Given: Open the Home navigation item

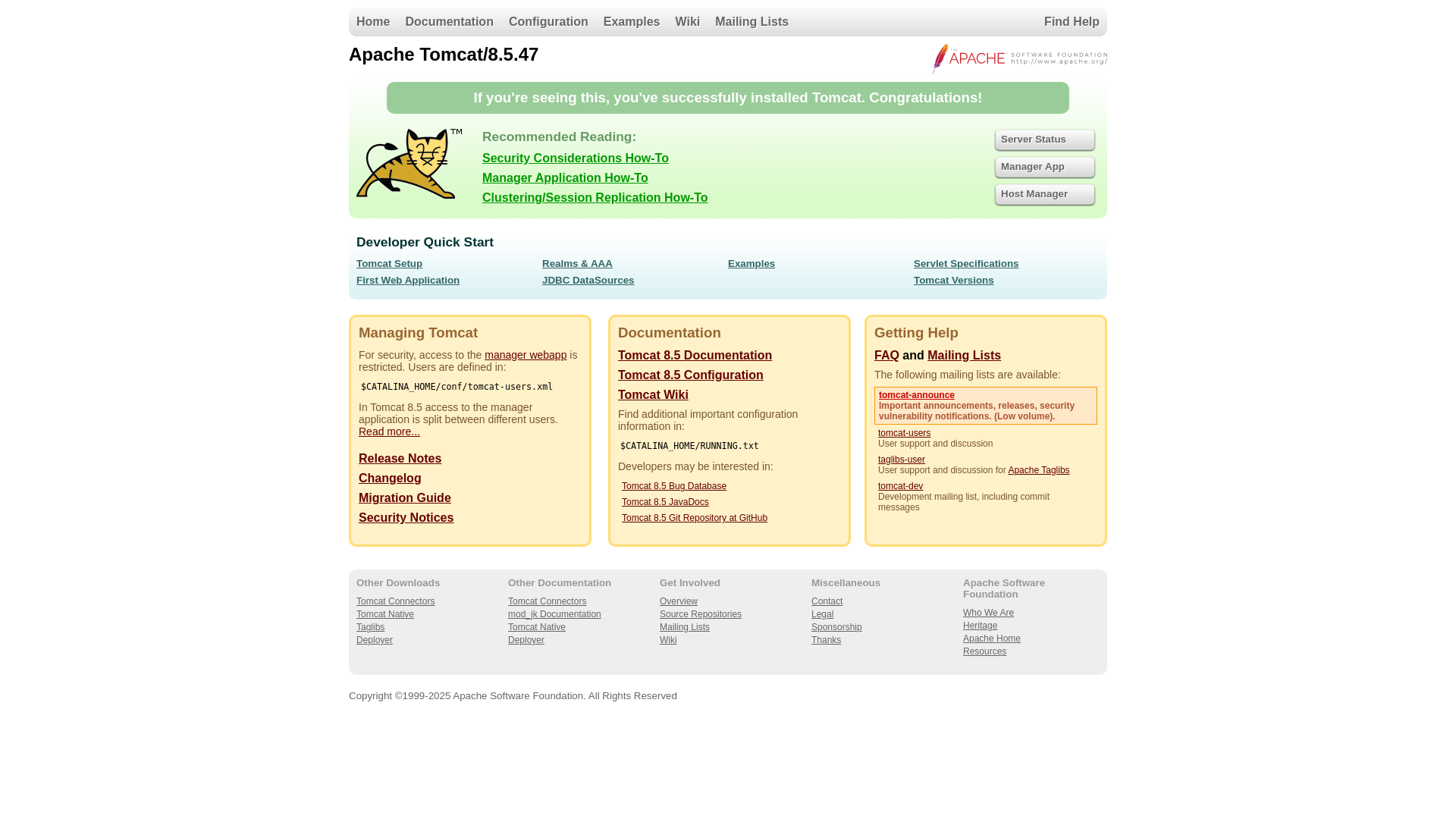Looking at the screenshot, I should pyautogui.click(x=373, y=22).
